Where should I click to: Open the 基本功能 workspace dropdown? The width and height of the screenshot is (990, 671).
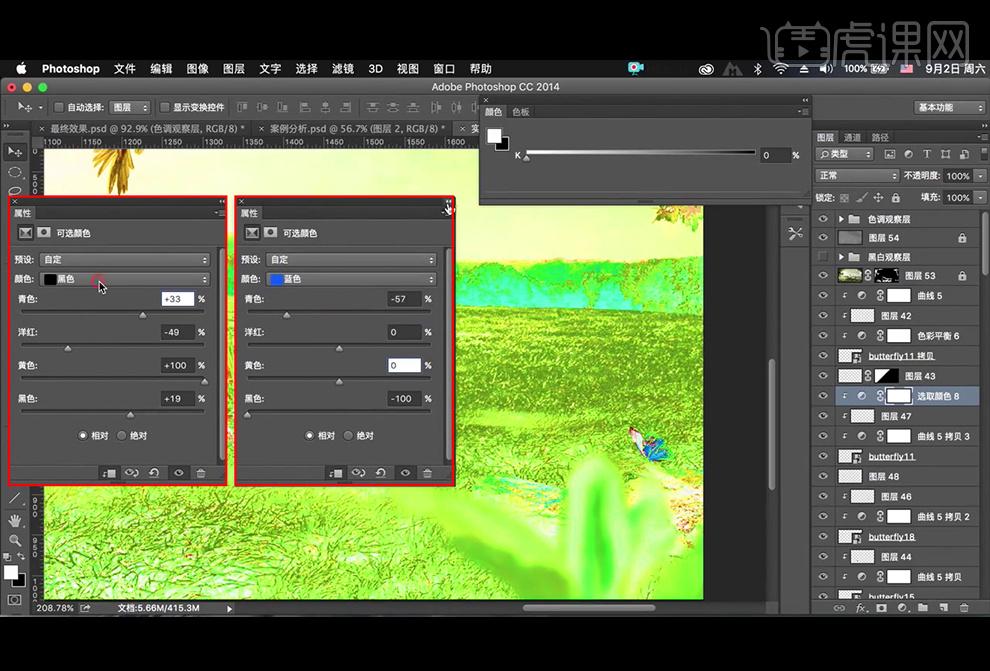coord(949,107)
